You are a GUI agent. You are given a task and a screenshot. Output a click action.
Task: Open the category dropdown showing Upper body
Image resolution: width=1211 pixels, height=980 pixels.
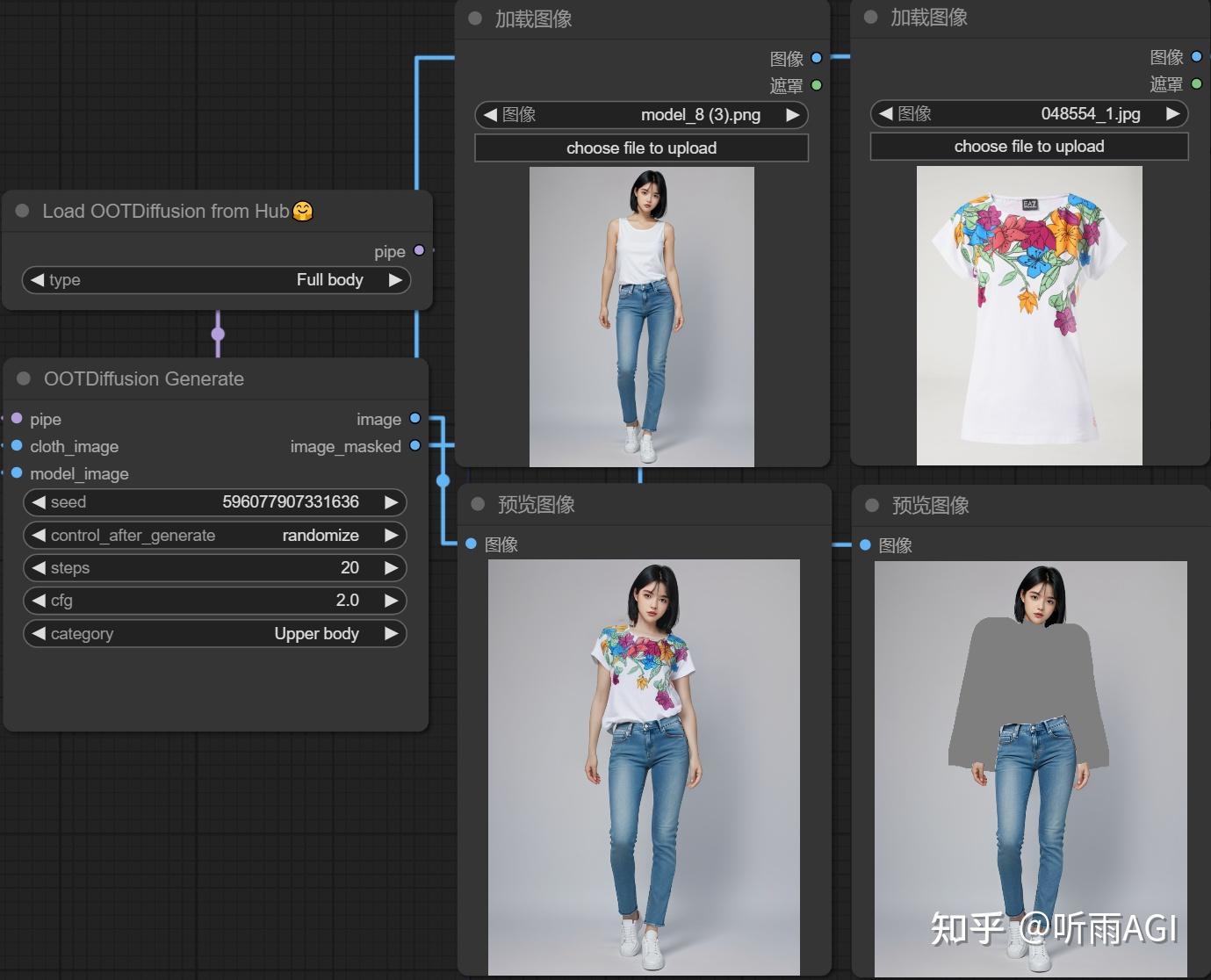pos(215,634)
